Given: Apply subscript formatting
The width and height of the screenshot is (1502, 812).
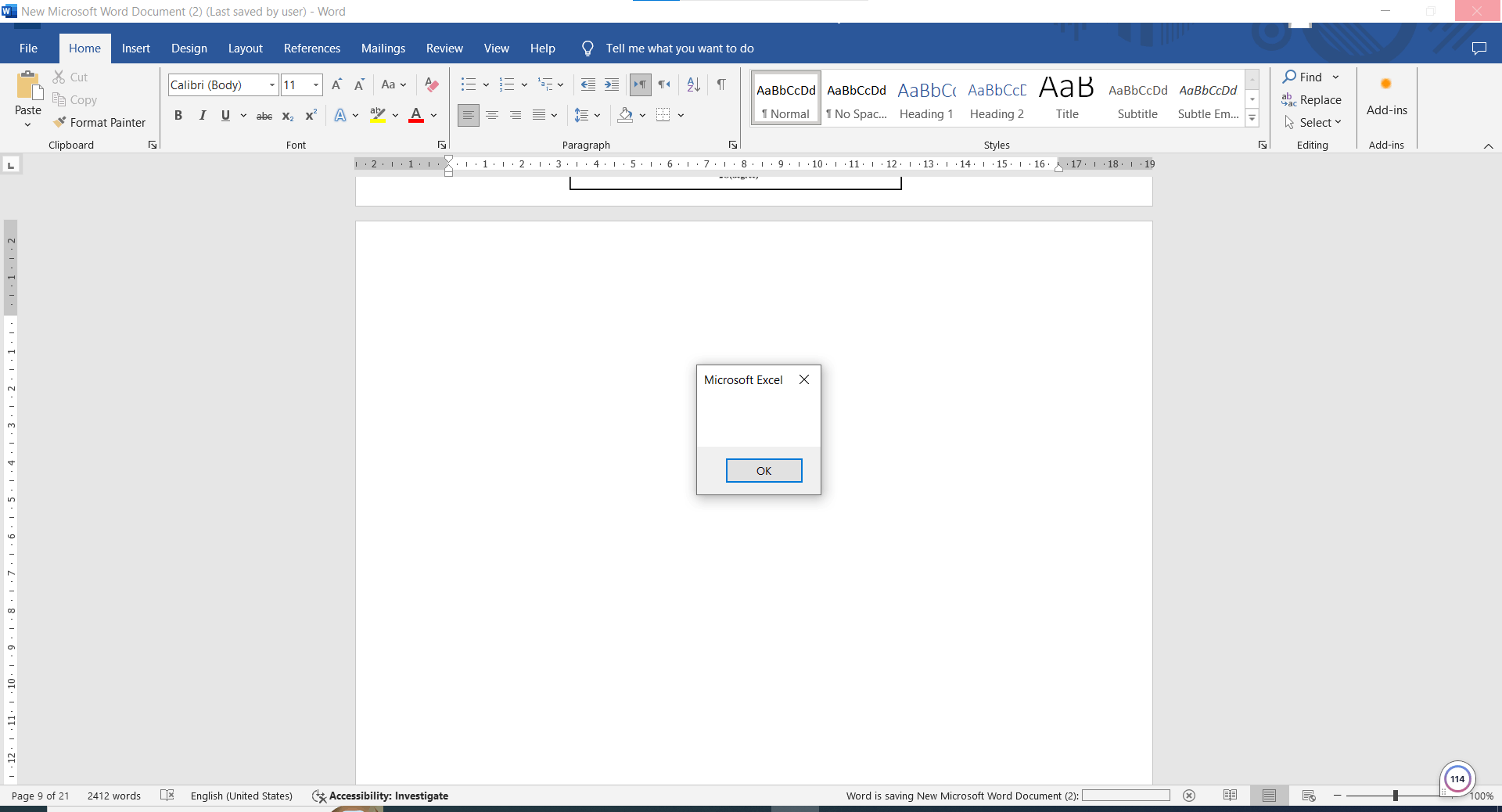Looking at the screenshot, I should coord(288,116).
